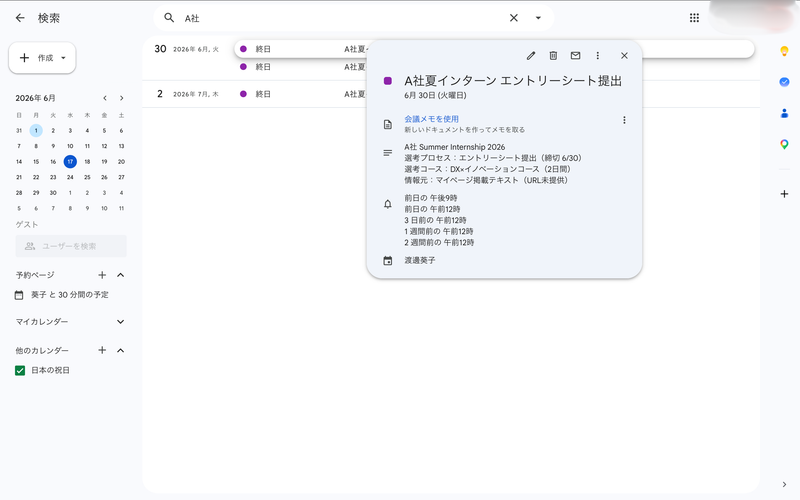Delete the event using trash icon
Screen dimensions: 800x500
(553, 56)
